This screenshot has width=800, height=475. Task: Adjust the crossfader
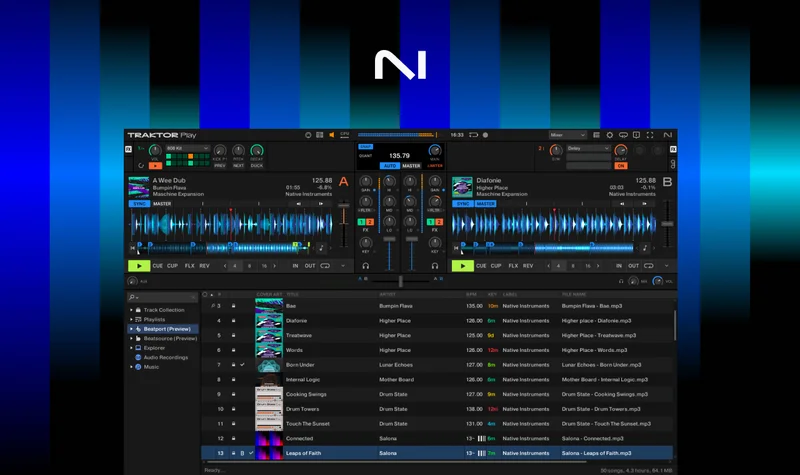tap(401, 281)
